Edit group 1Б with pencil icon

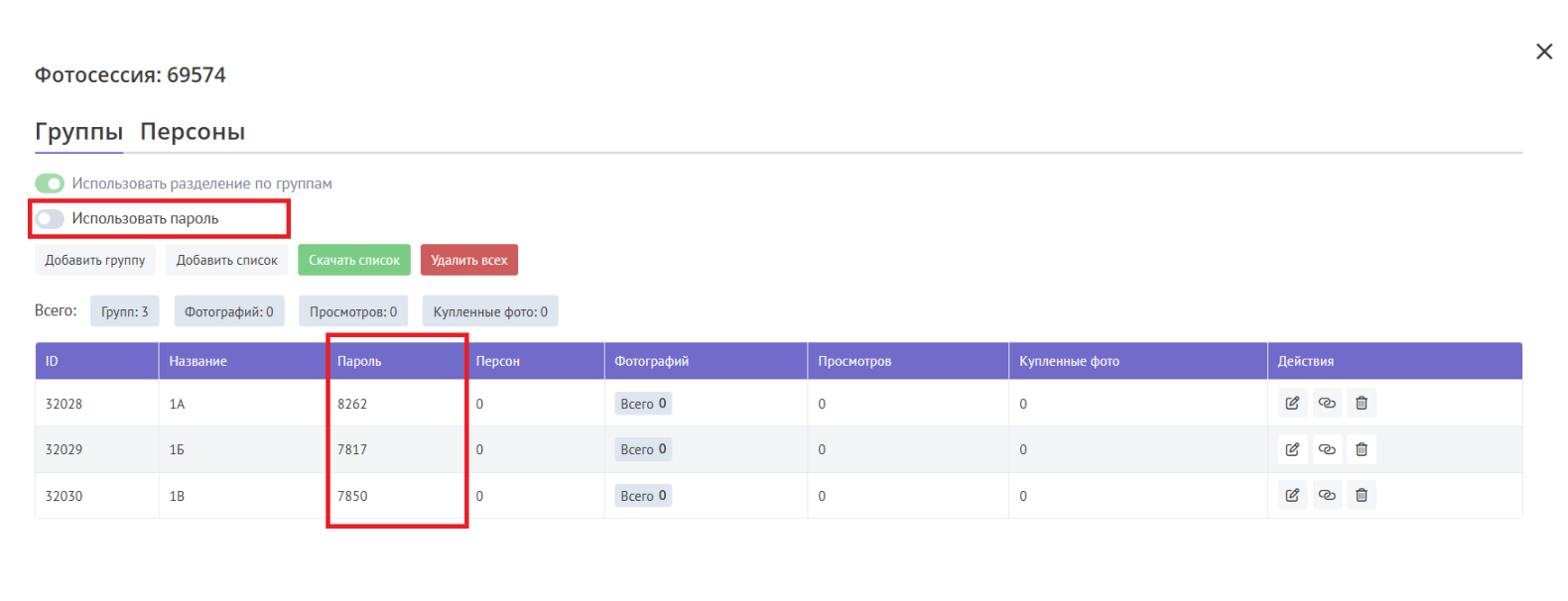coord(1292,449)
